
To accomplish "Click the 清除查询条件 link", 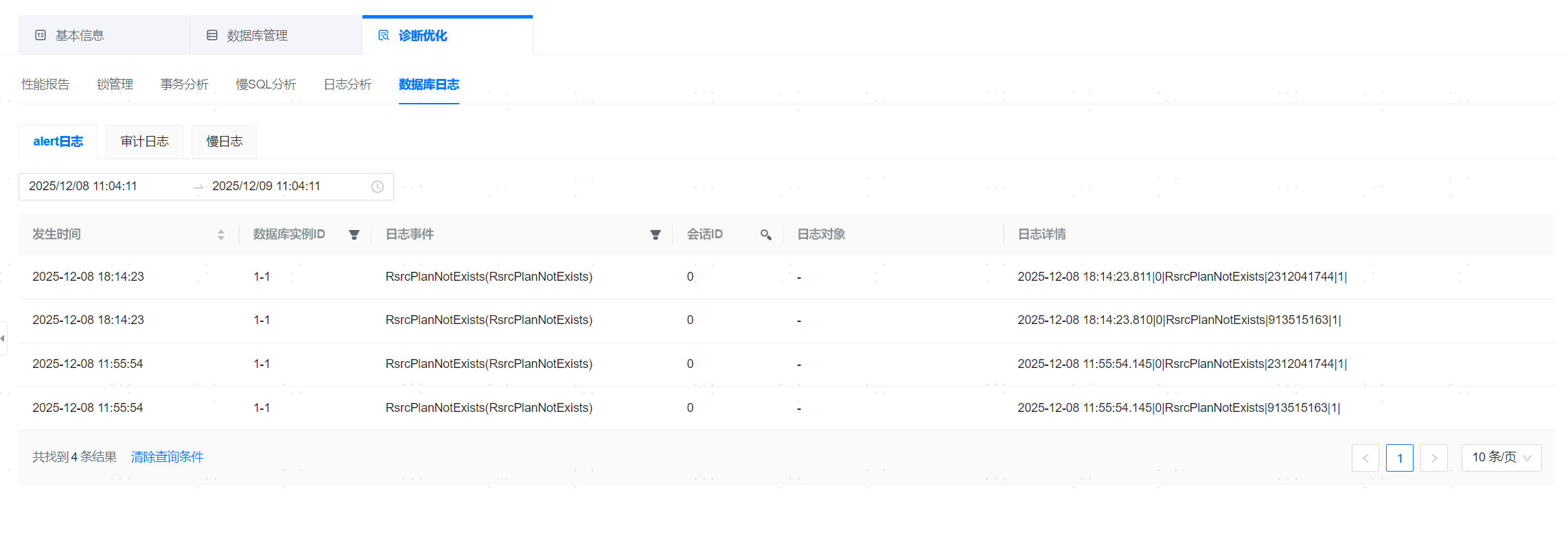I will 167,457.
